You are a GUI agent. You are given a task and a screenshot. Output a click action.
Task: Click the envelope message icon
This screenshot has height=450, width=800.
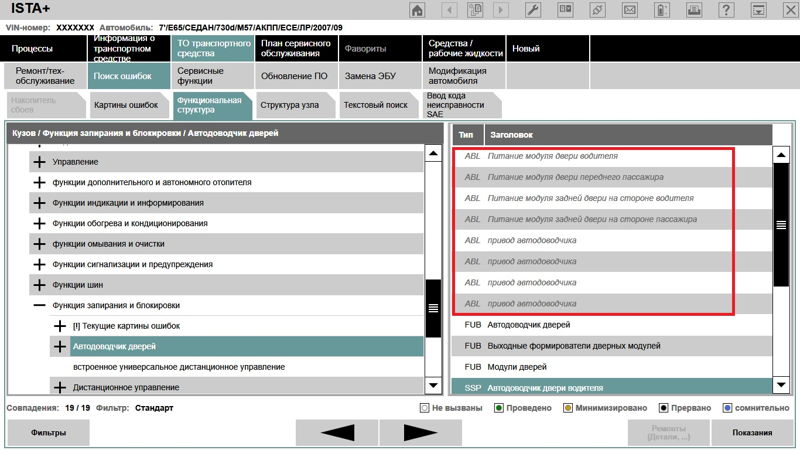[x=630, y=10]
